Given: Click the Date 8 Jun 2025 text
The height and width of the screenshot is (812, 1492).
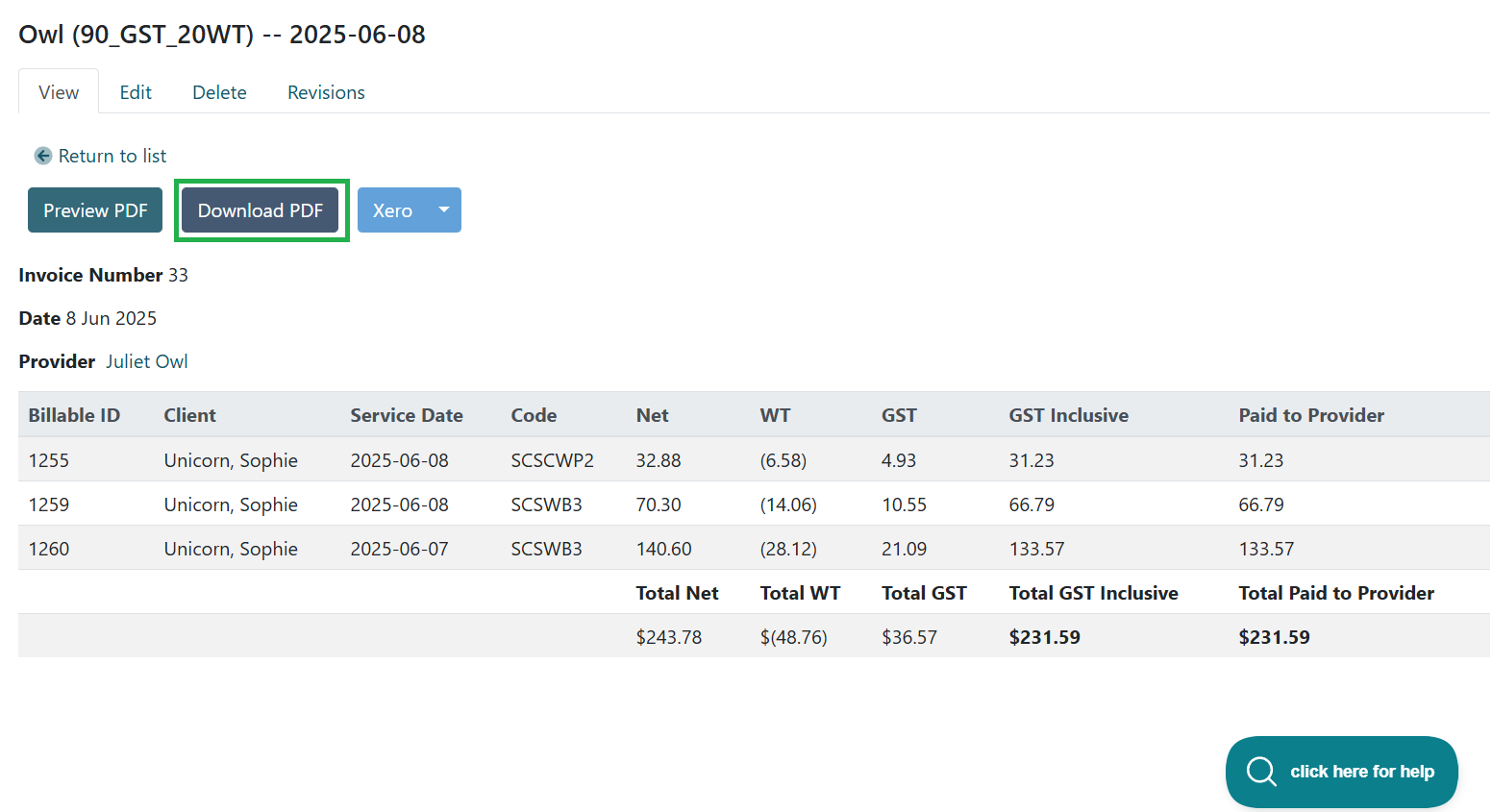Looking at the screenshot, I should pyautogui.click(x=87, y=318).
